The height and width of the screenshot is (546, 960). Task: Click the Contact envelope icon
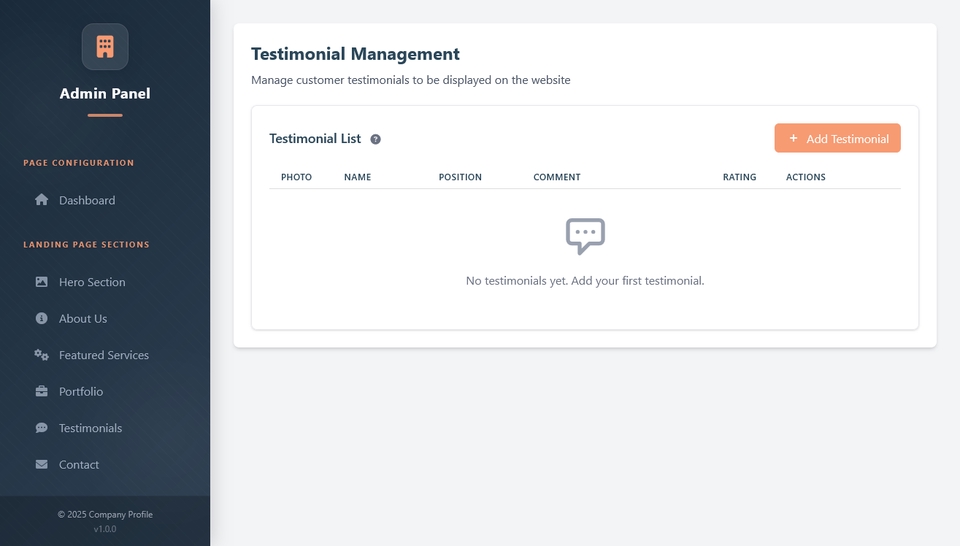tap(42, 465)
